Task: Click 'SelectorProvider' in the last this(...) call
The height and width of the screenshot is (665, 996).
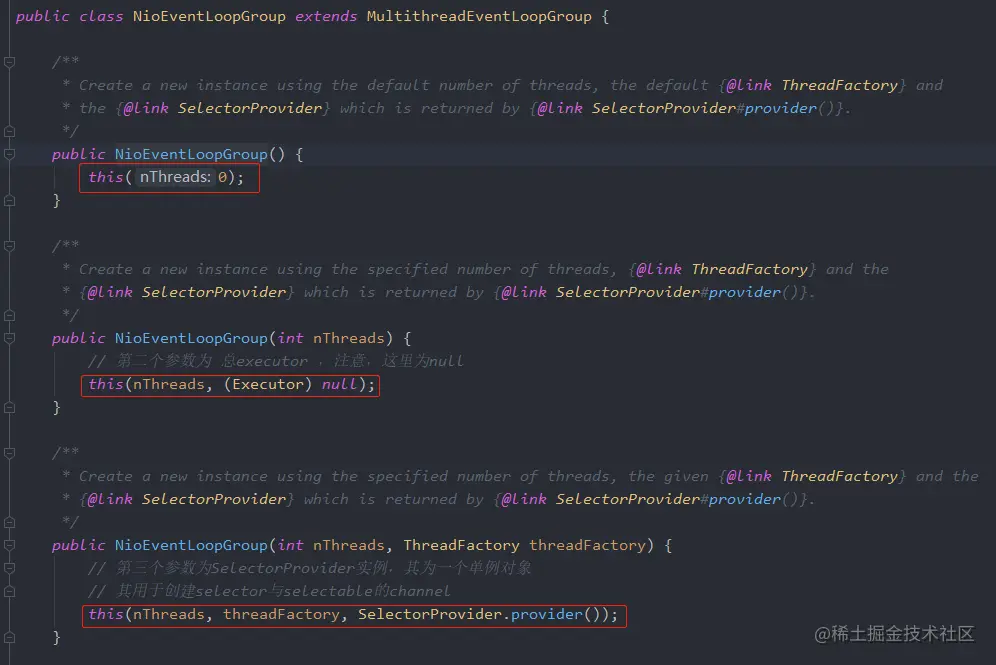Action: 429,614
